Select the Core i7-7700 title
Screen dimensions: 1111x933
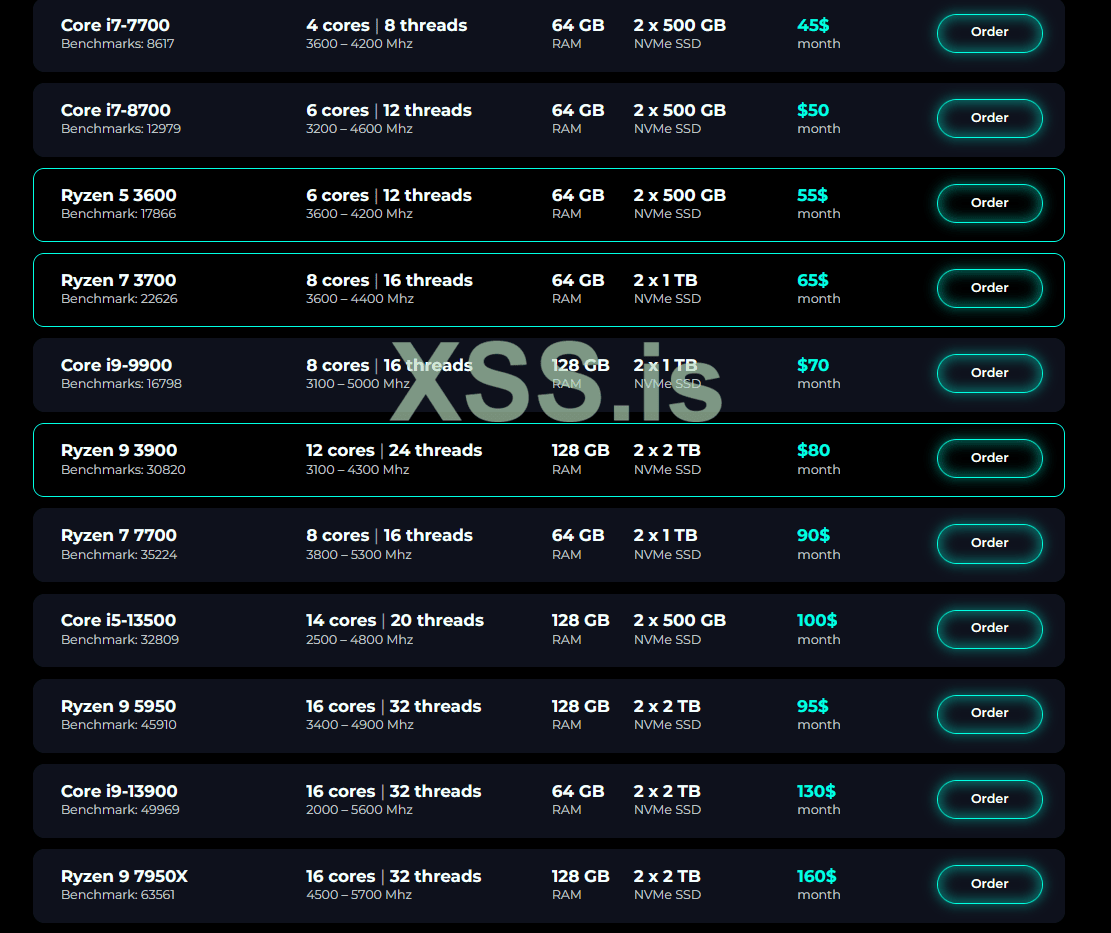[115, 26]
